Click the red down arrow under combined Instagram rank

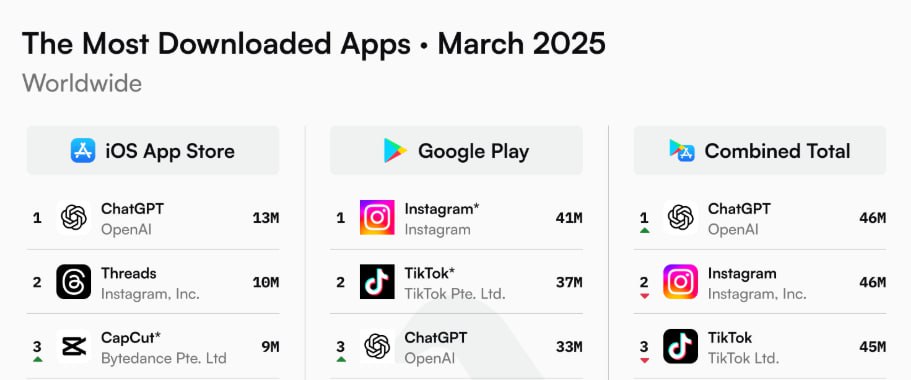point(644,296)
